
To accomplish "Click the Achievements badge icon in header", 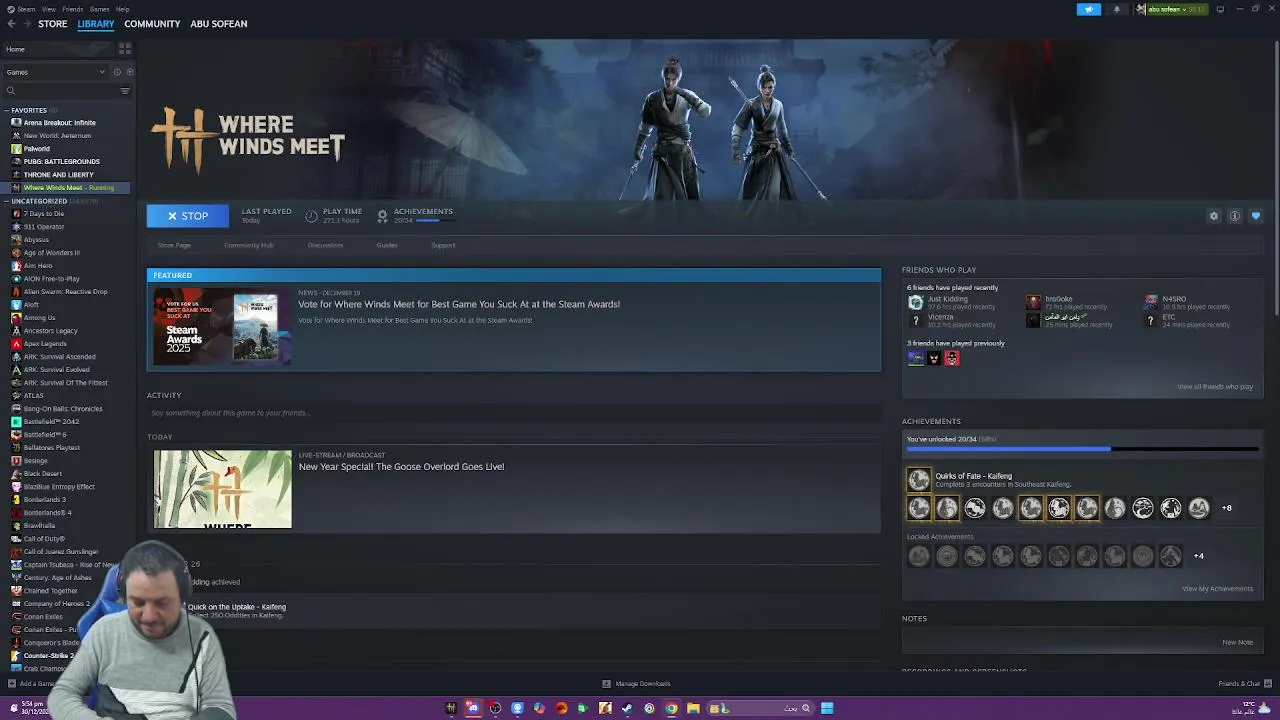I will click(382, 216).
